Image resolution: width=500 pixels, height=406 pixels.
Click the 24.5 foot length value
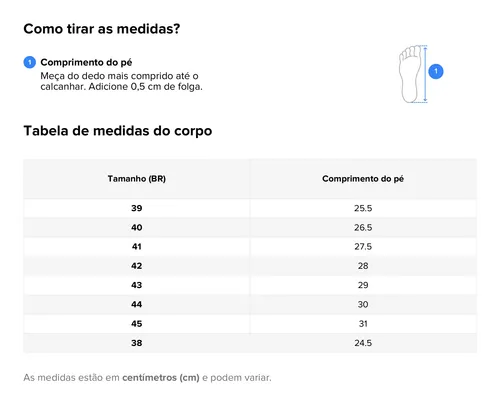(363, 343)
